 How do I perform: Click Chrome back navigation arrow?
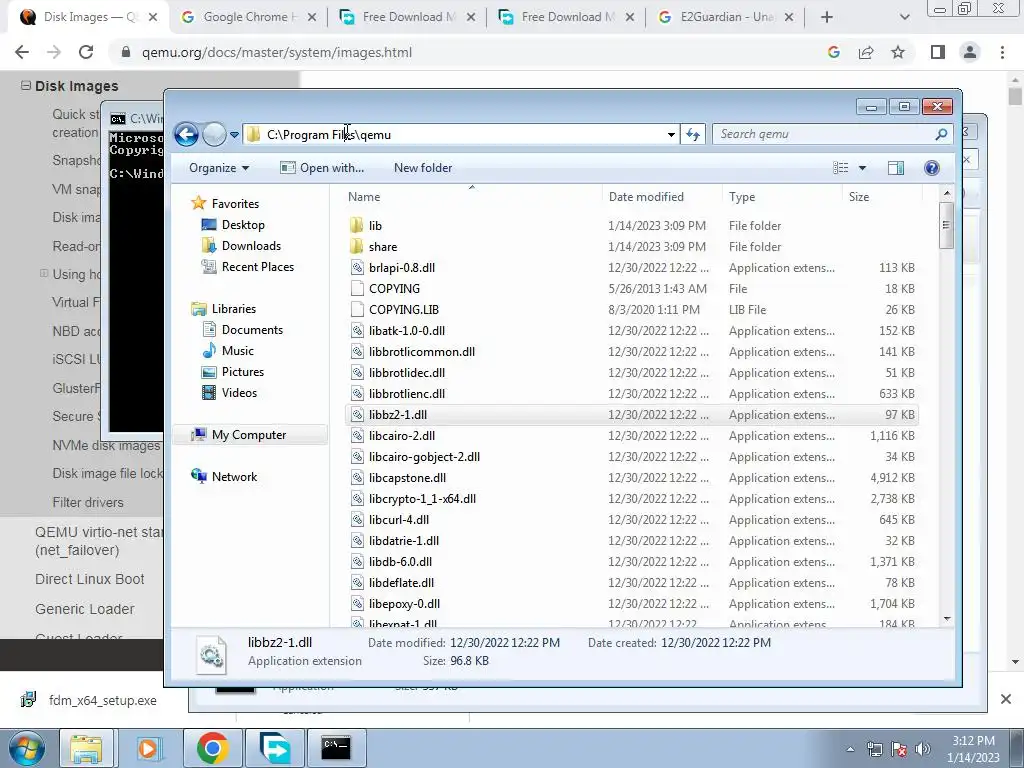click(22, 52)
